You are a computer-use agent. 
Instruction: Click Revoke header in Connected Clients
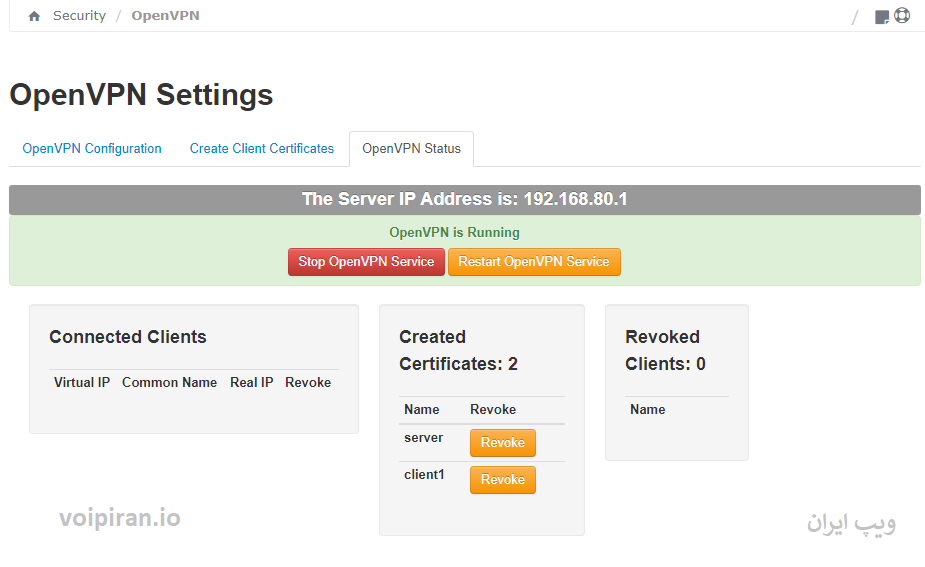coord(308,382)
